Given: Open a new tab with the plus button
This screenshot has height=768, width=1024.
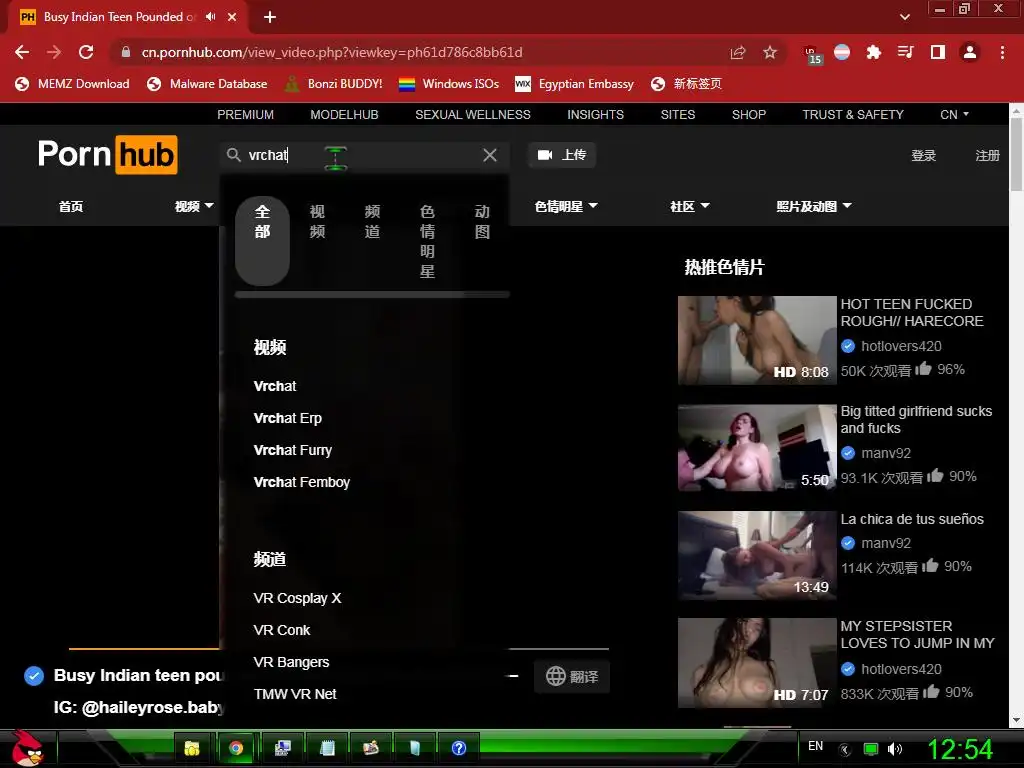Looking at the screenshot, I should tap(270, 17).
